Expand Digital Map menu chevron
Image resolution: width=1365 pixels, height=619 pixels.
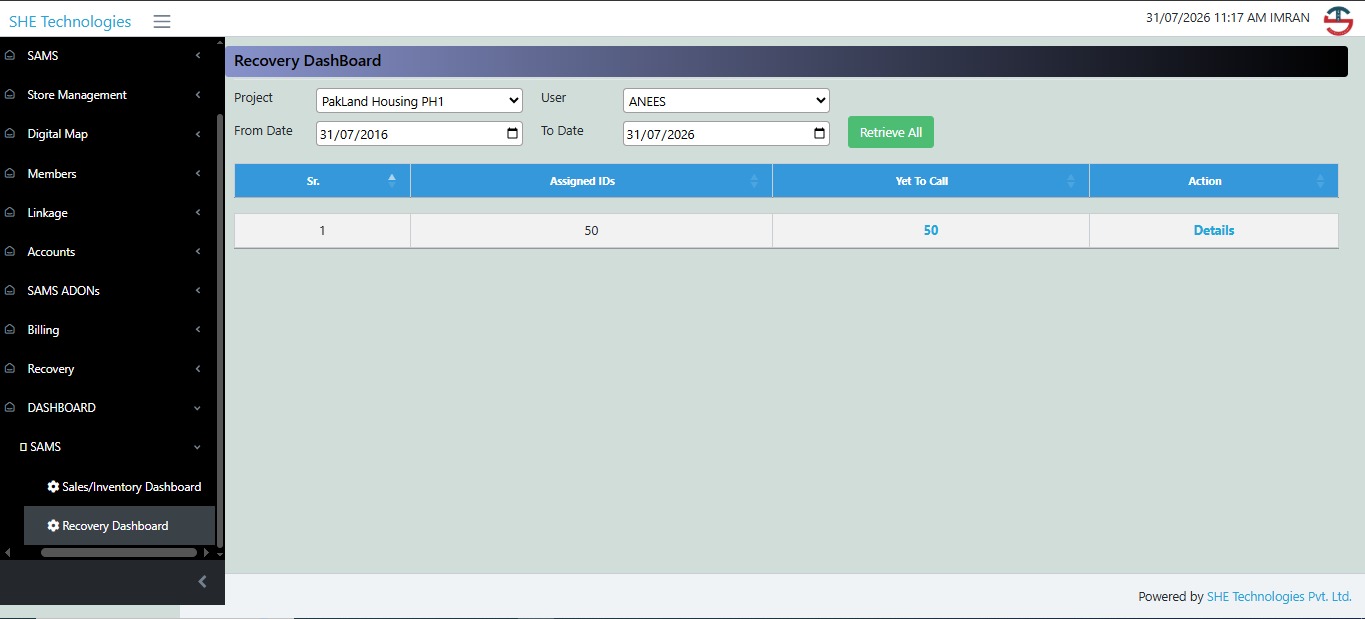click(x=198, y=134)
